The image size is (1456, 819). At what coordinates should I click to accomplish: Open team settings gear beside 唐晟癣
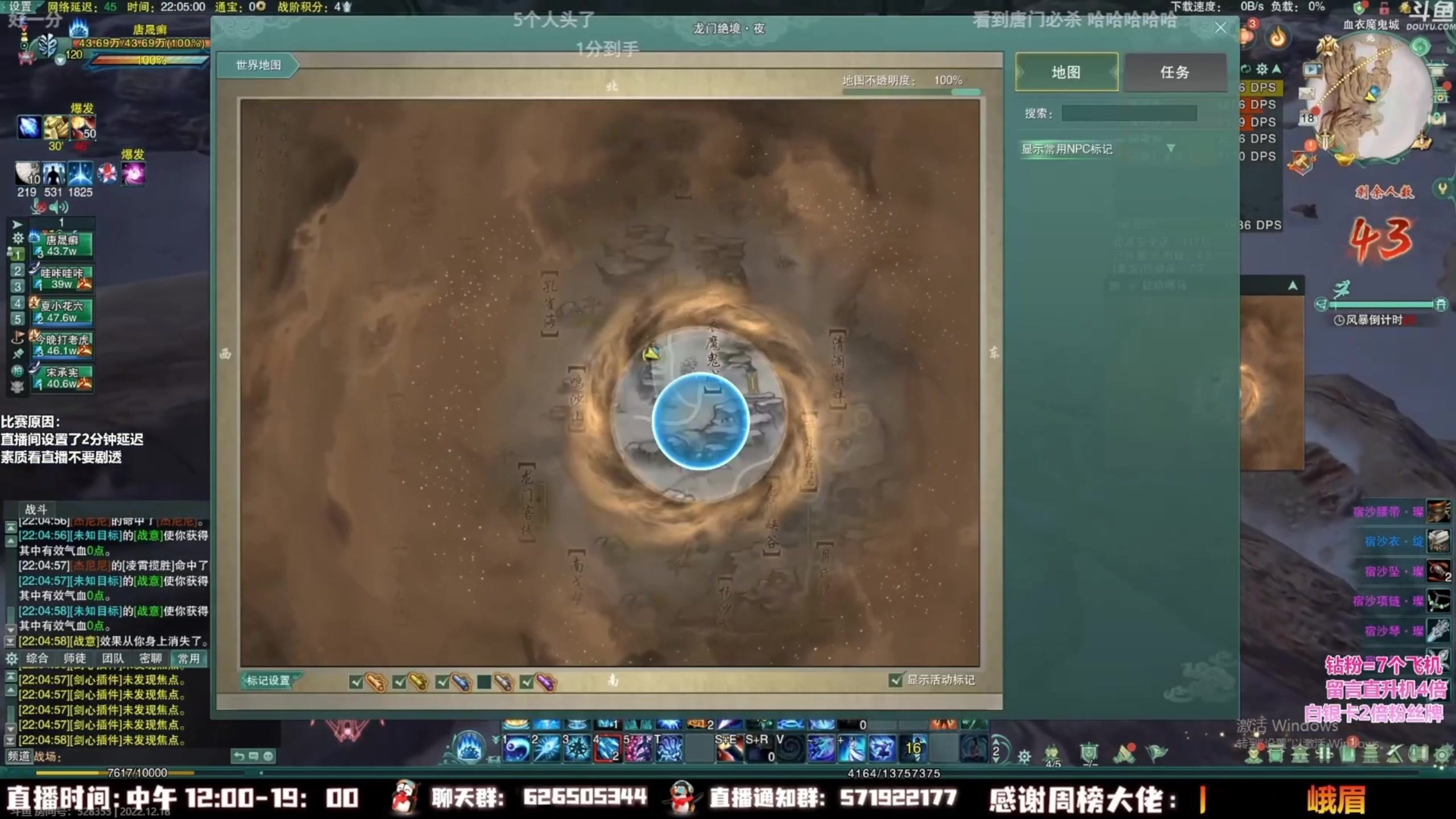(x=18, y=238)
